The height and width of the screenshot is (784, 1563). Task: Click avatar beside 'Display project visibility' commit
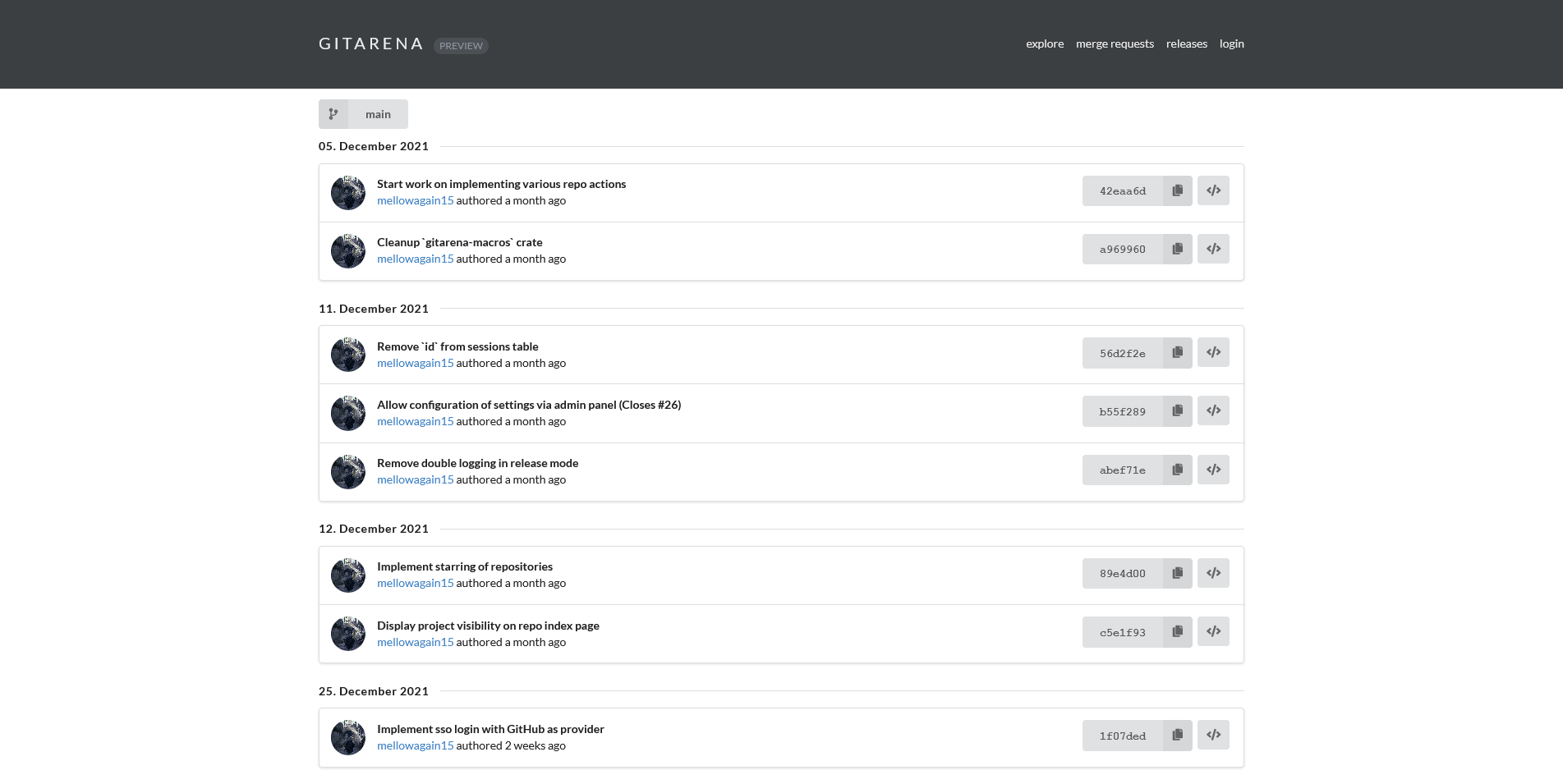pos(348,634)
